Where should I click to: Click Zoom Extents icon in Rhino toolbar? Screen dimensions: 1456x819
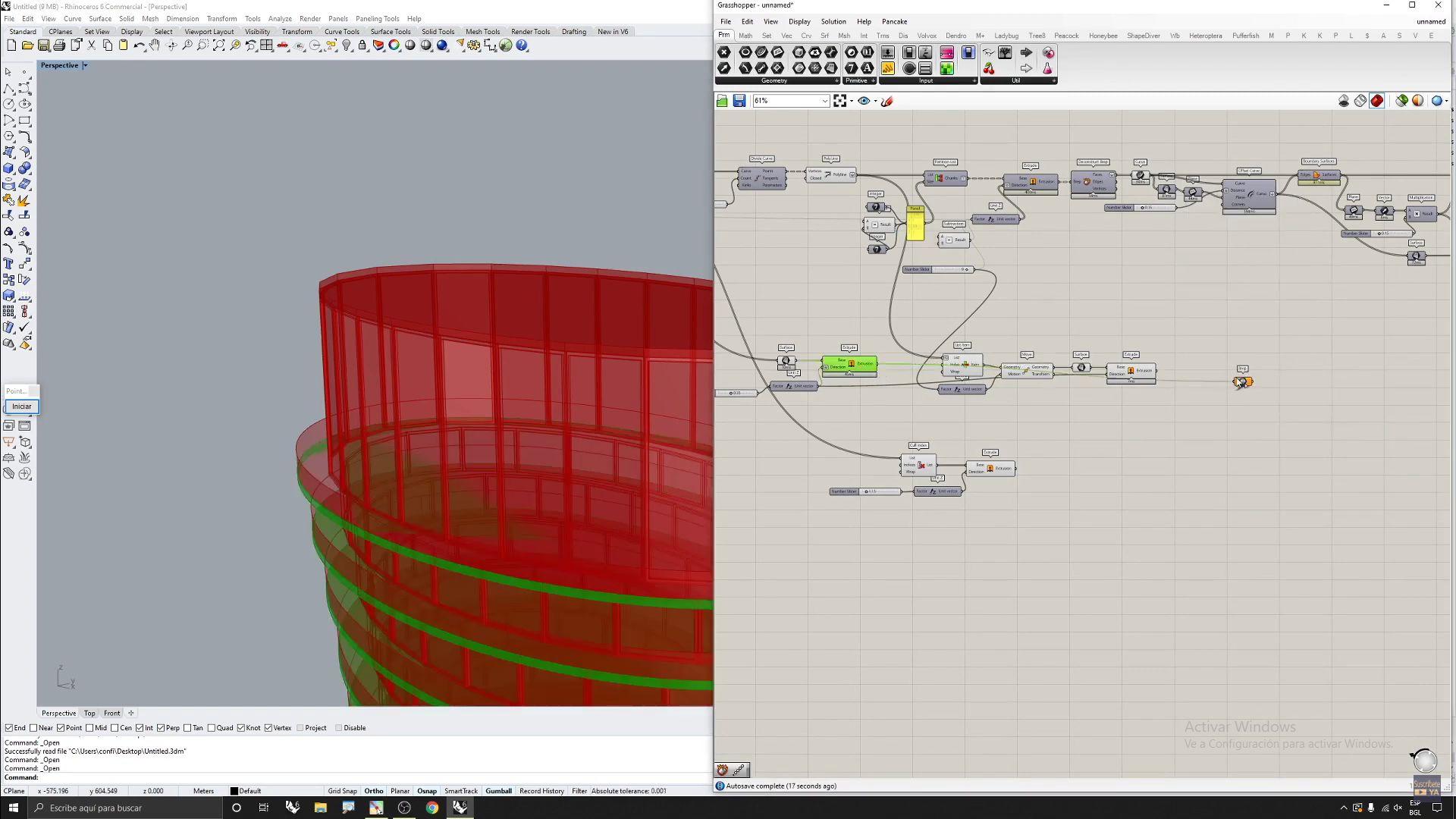click(x=218, y=45)
